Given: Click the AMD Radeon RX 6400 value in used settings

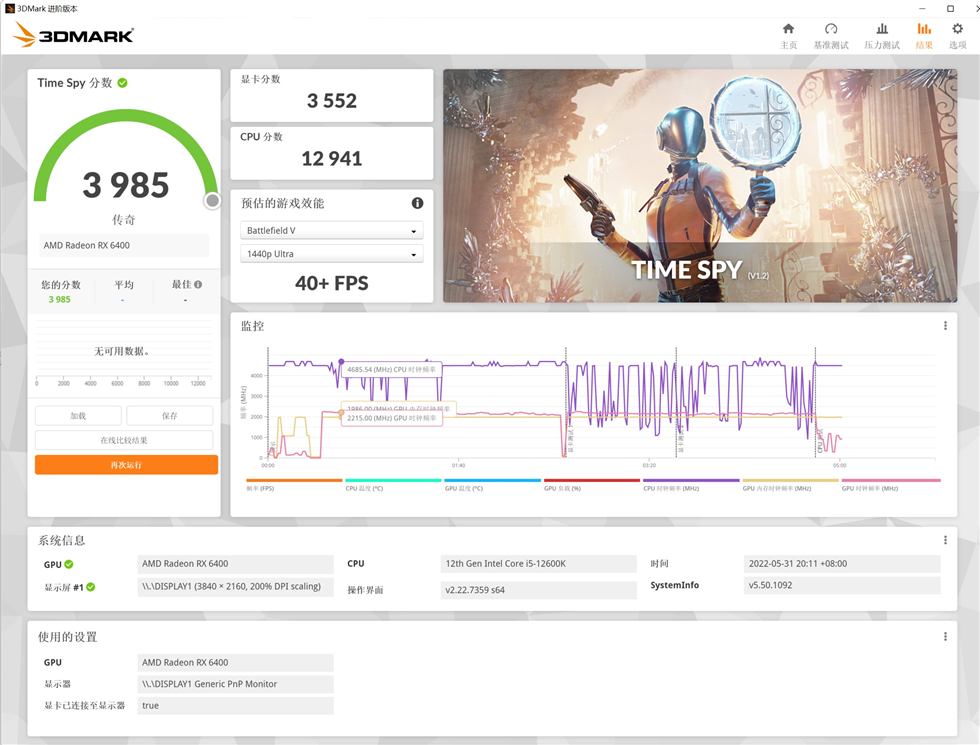Looking at the screenshot, I should [235, 662].
